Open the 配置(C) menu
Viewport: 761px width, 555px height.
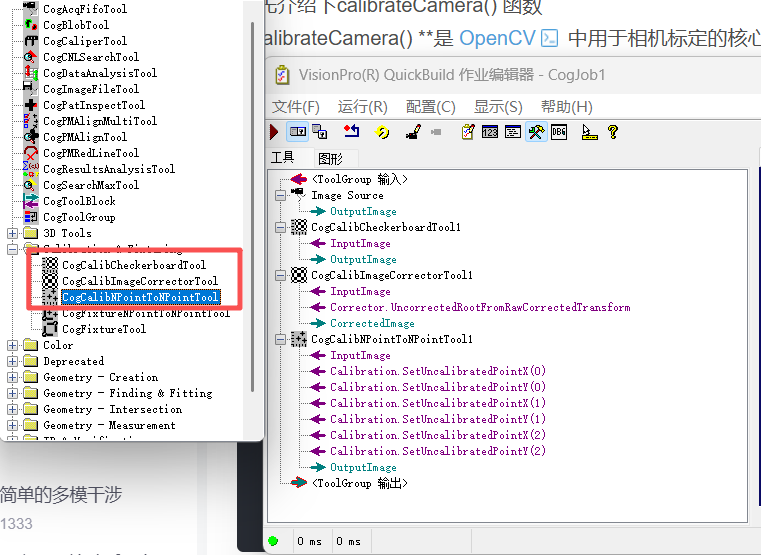tap(430, 107)
